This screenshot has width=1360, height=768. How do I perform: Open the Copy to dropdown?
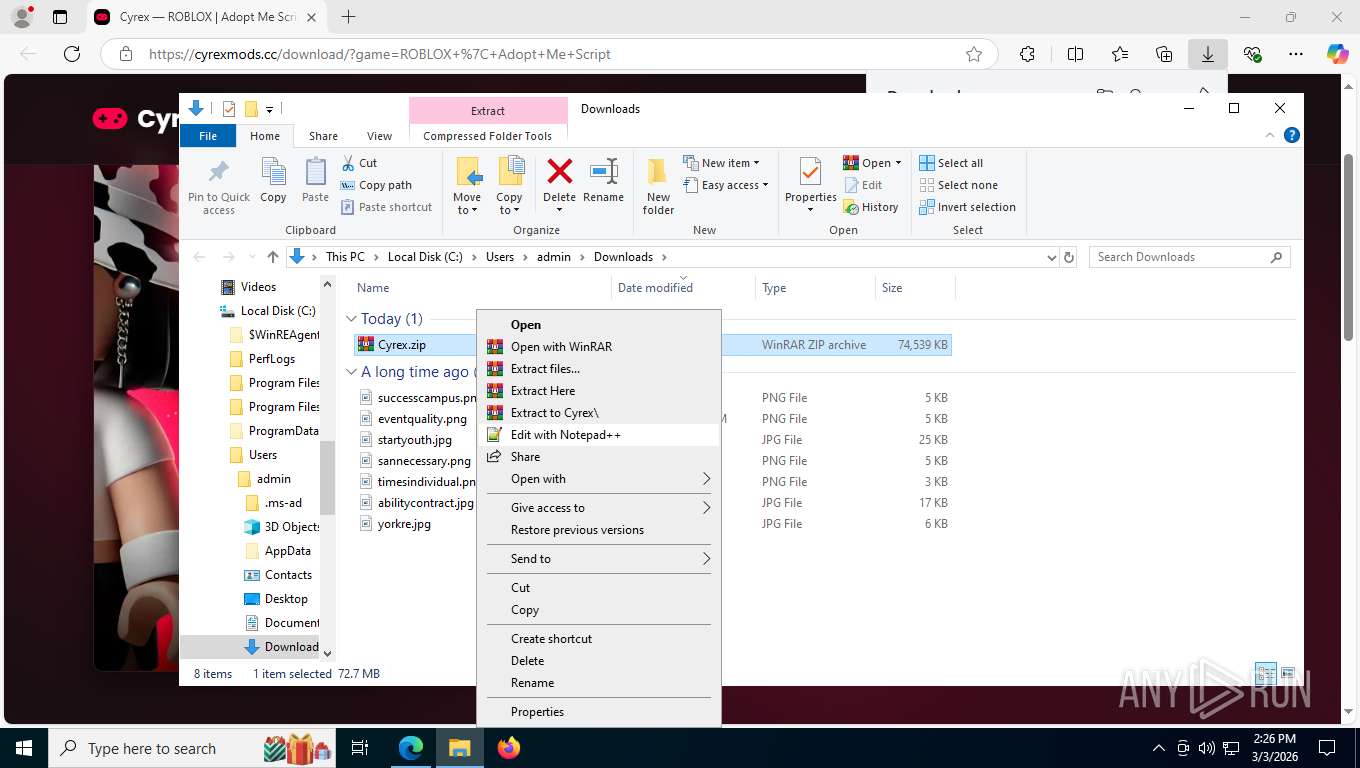click(509, 204)
